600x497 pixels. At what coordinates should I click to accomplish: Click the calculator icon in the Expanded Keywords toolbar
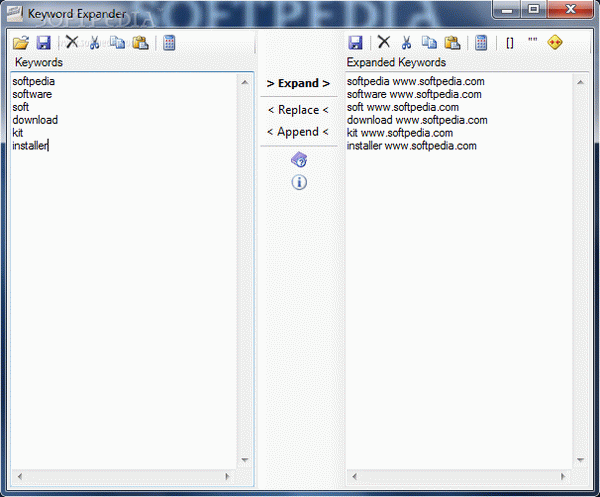tap(481, 42)
